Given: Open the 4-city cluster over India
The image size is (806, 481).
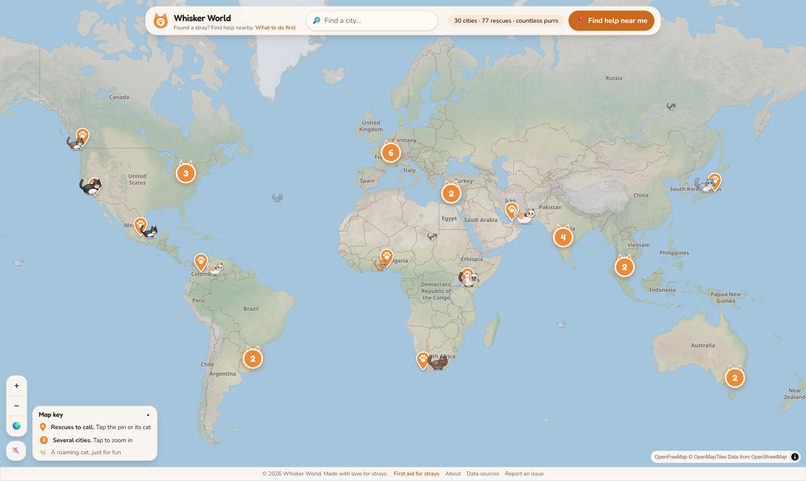Looking at the screenshot, I should coord(563,237).
